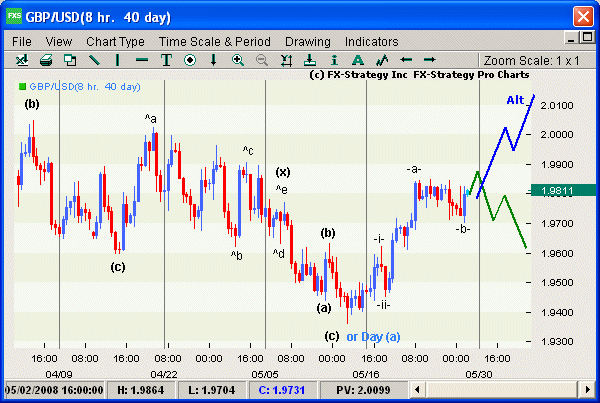The height and width of the screenshot is (403, 600).
Task: Click the copy windows icon
Action: [70, 60]
